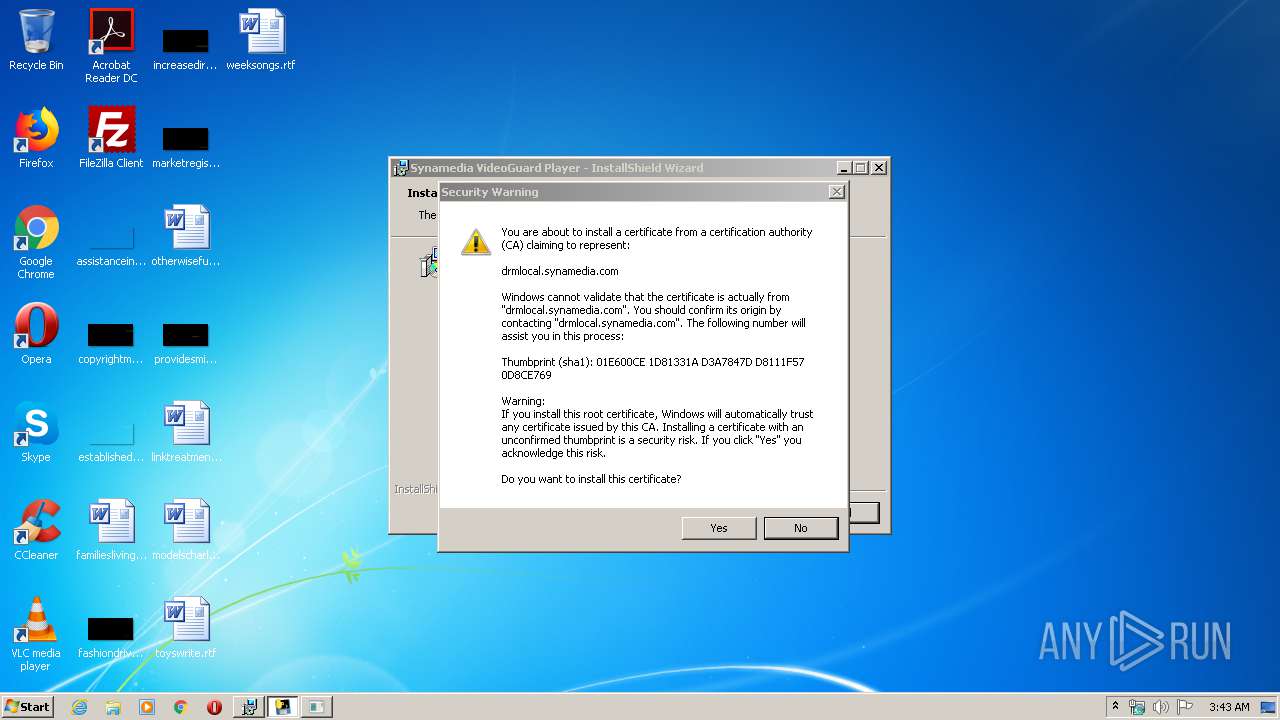The image size is (1280, 720).
Task: Open Windows Explorer from taskbar
Action: pos(113,707)
